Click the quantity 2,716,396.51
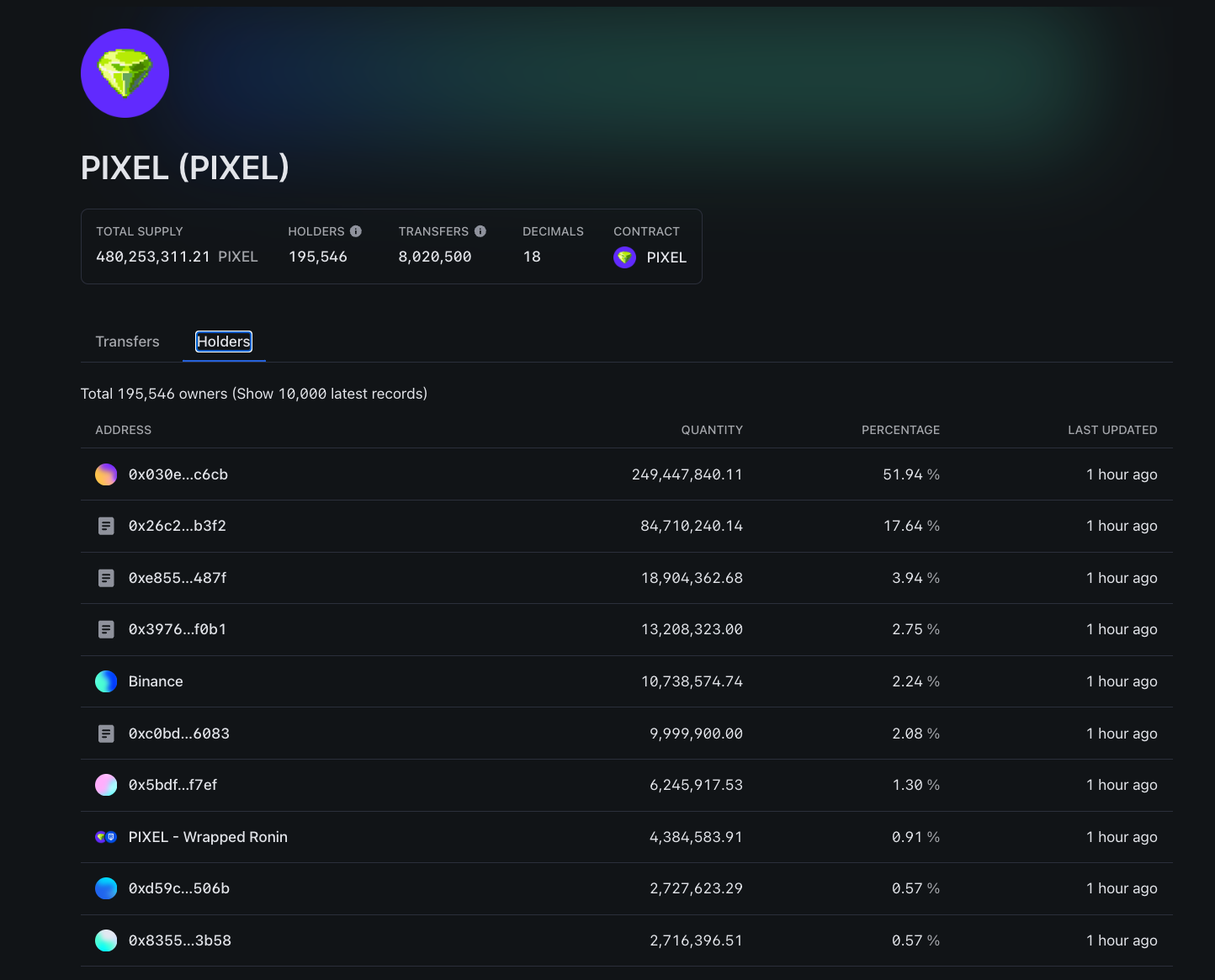 [696, 940]
